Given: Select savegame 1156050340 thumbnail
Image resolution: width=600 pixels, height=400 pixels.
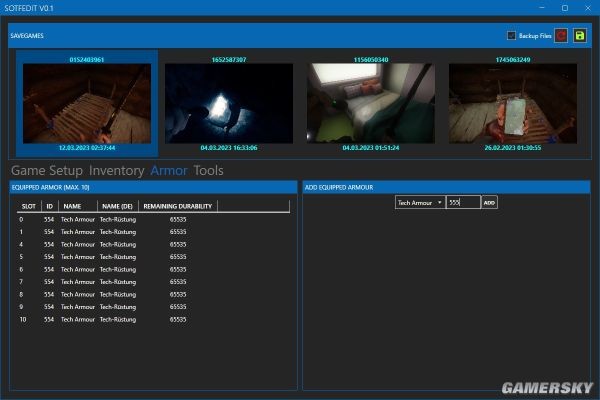Looking at the screenshot, I should (x=371, y=103).
